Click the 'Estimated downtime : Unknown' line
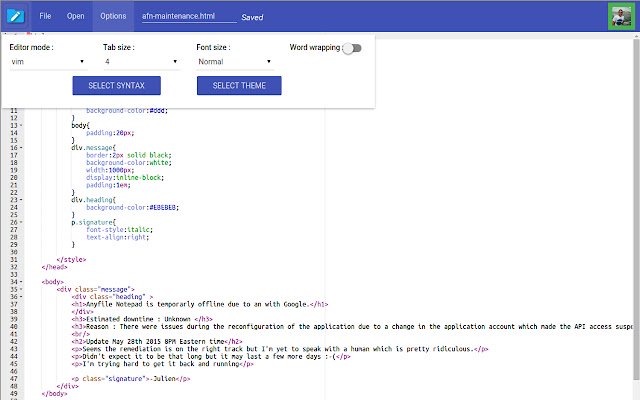This screenshot has width=640, height=400. click(x=142, y=319)
